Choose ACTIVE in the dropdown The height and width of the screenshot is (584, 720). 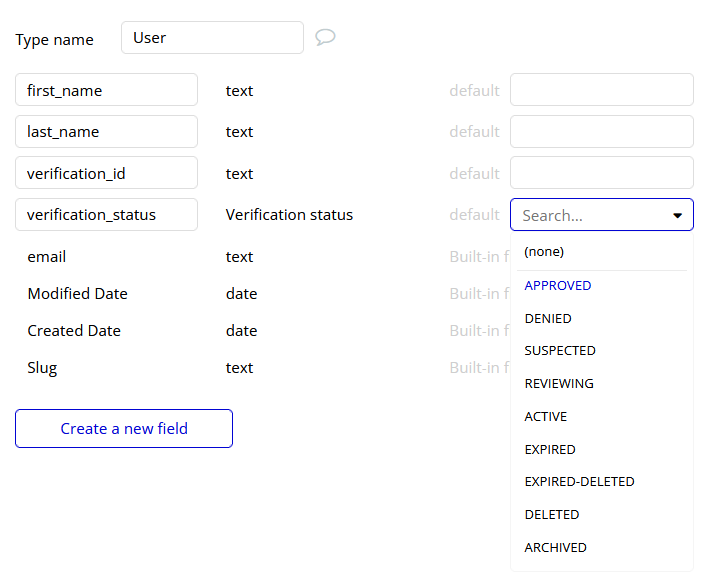pos(546,417)
